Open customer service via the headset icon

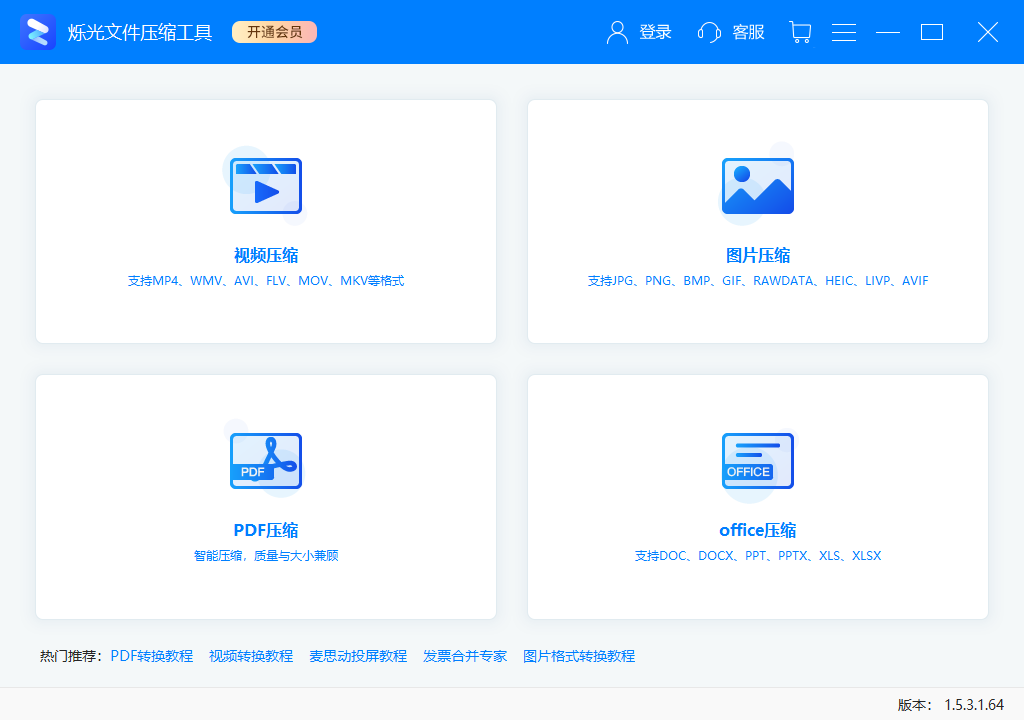(709, 32)
